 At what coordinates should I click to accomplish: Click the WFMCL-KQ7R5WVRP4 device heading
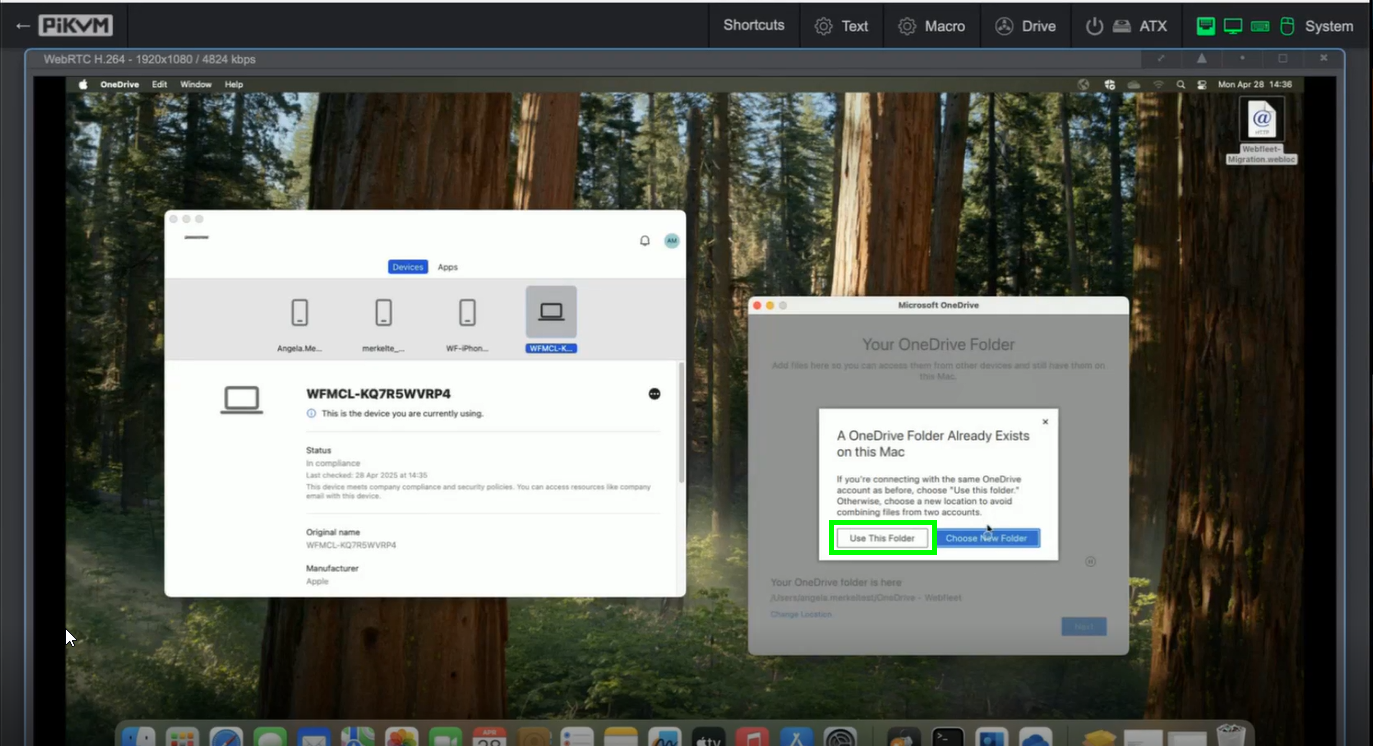click(378, 394)
